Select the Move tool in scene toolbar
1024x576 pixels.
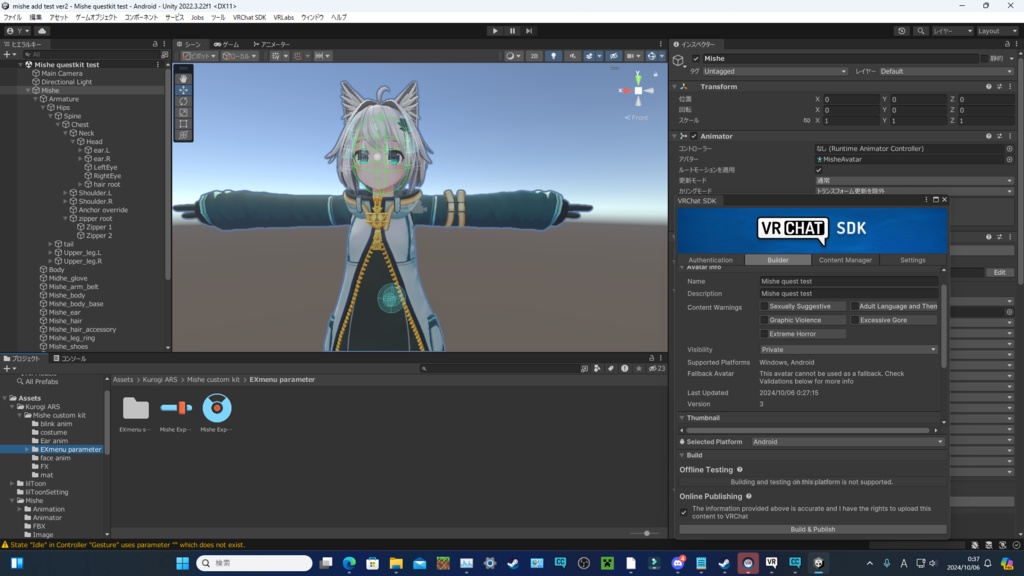(183, 90)
